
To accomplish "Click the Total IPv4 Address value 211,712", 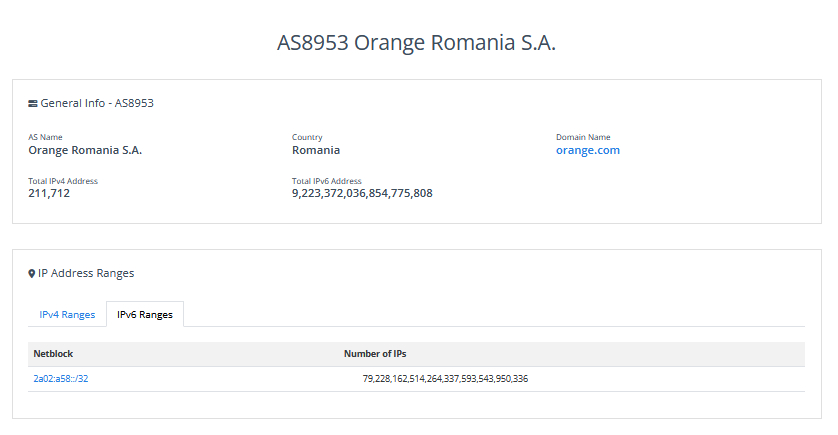I will (49, 193).
